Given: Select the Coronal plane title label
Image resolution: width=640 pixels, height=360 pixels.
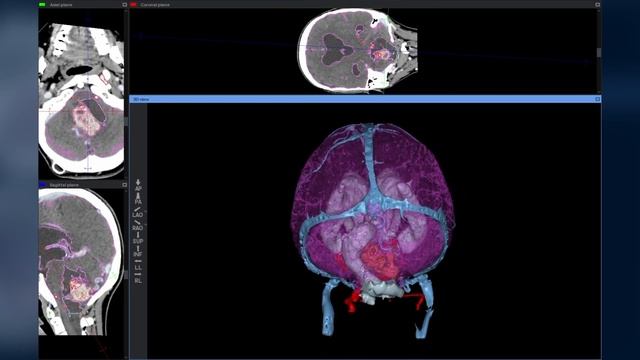Looking at the screenshot, I should pos(155,5).
